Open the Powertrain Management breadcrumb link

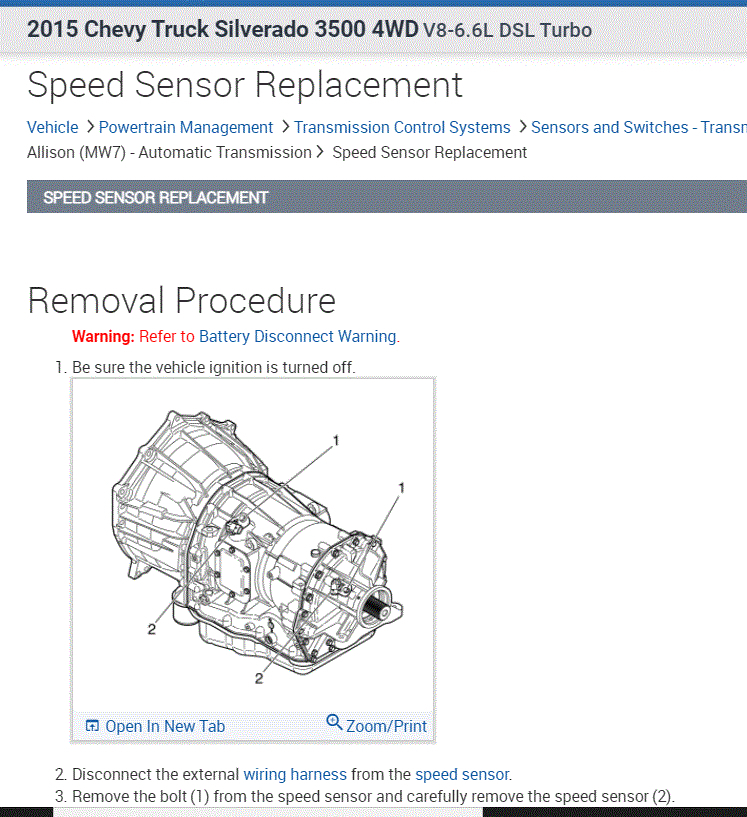click(186, 127)
